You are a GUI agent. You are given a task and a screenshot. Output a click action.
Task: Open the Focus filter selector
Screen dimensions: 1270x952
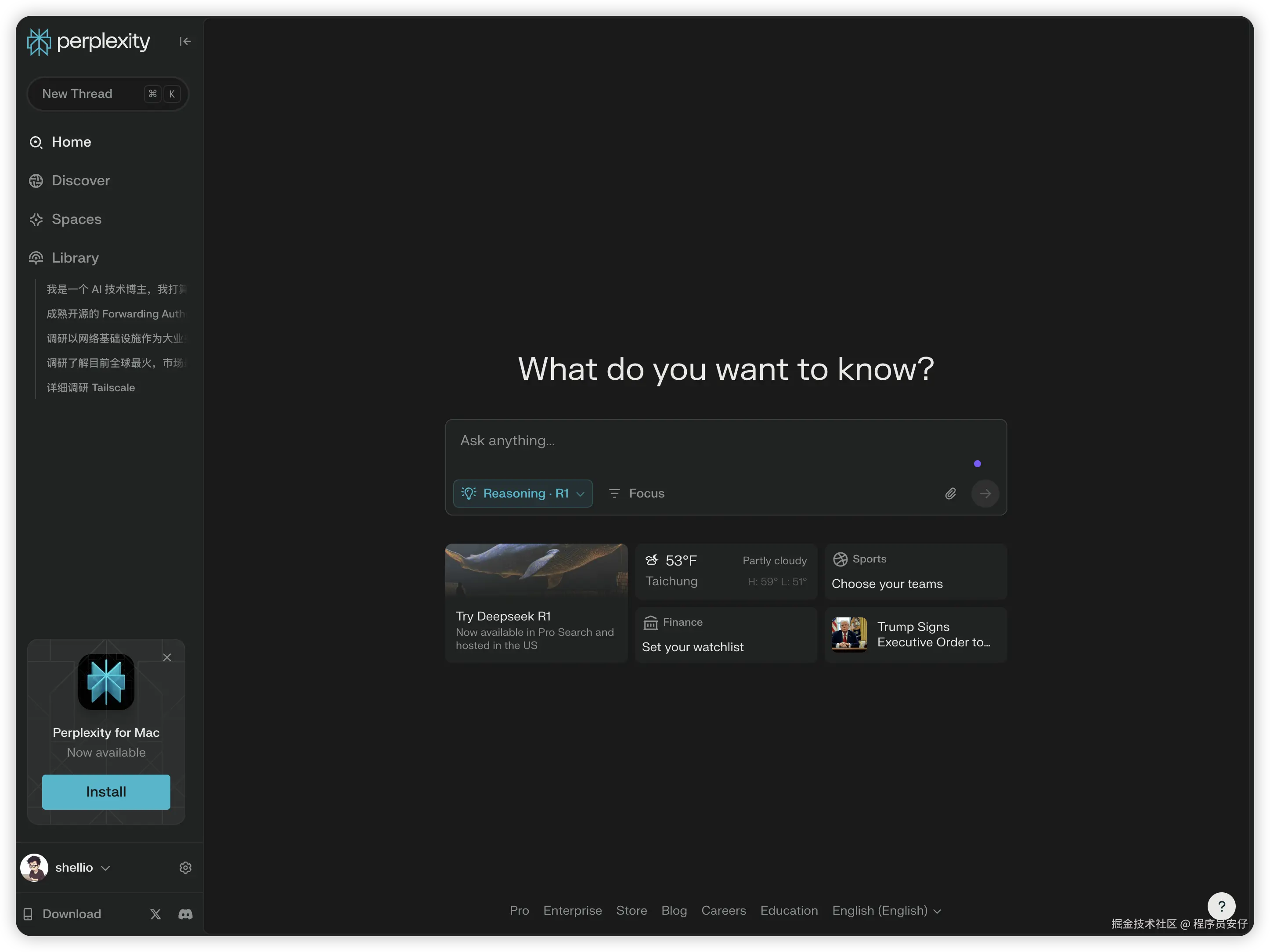tap(636, 493)
